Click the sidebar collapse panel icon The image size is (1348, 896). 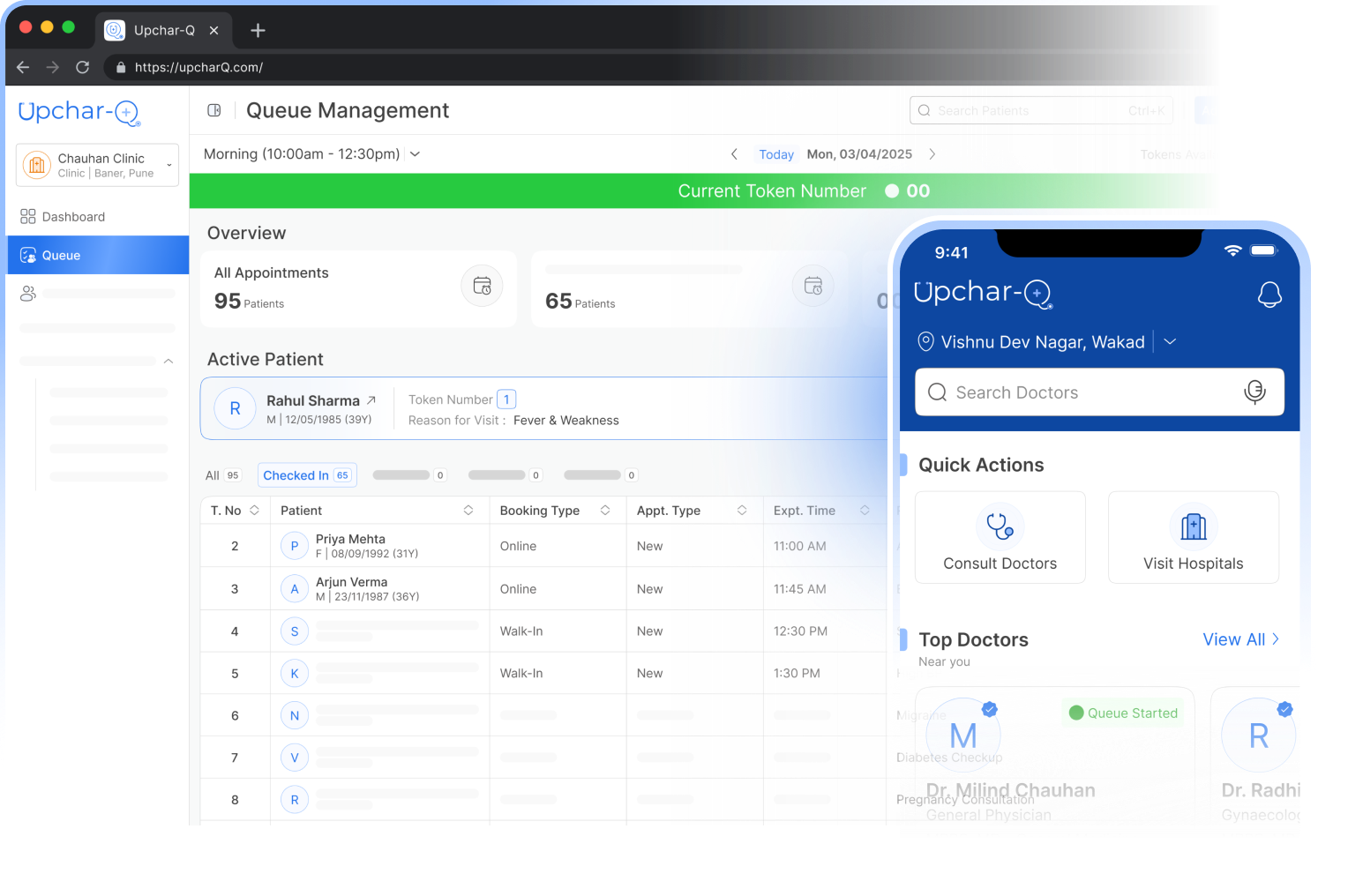[x=213, y=110]
